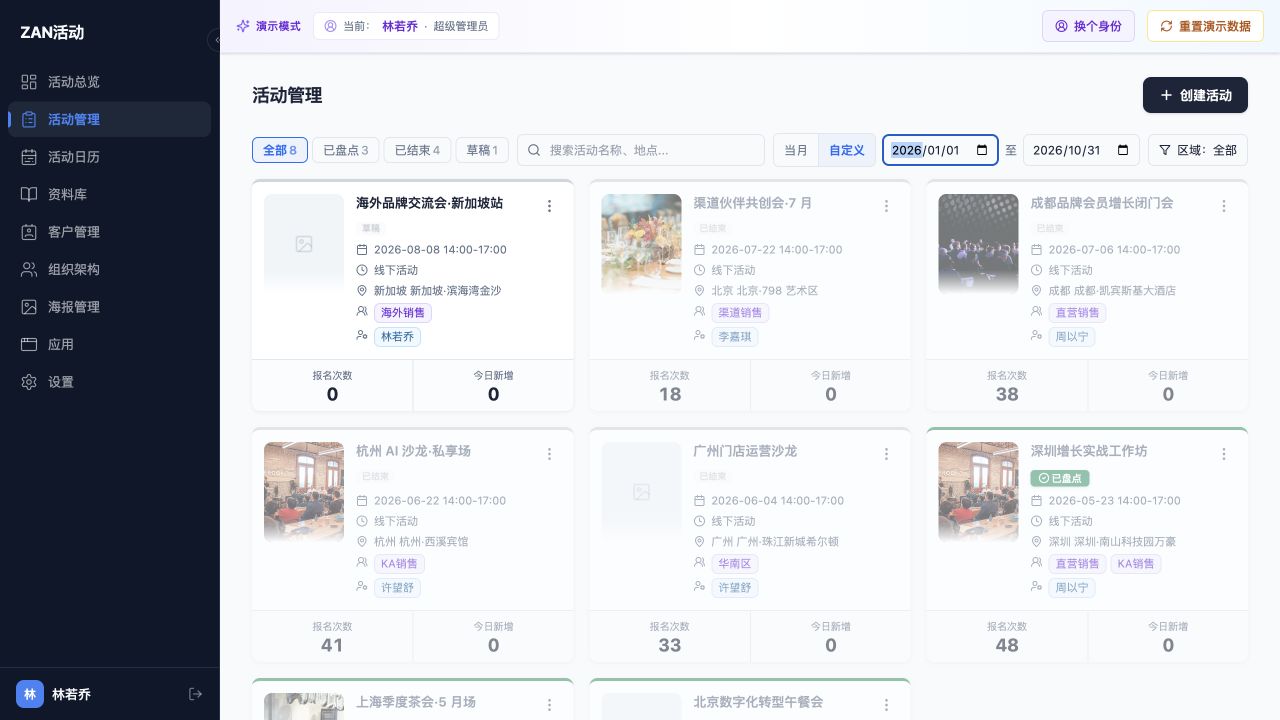Open more menu for 成都品牌会员增长闭门会
Screen dimensions: 1280x720
1223,206
